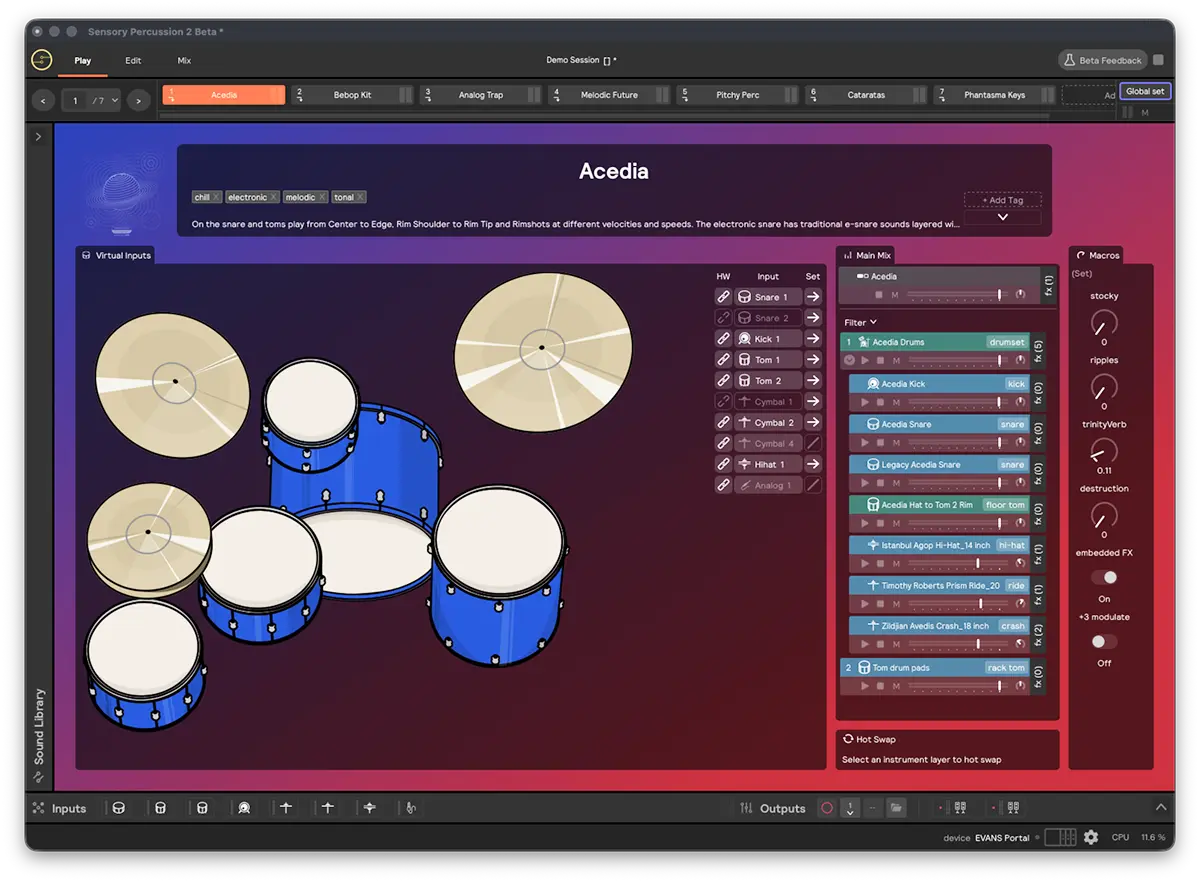The height and width of the screenshot is (882, 1200).
Task: Select a cymbal icon from the Inputs toolbar
Action: (x=287, y=807)
